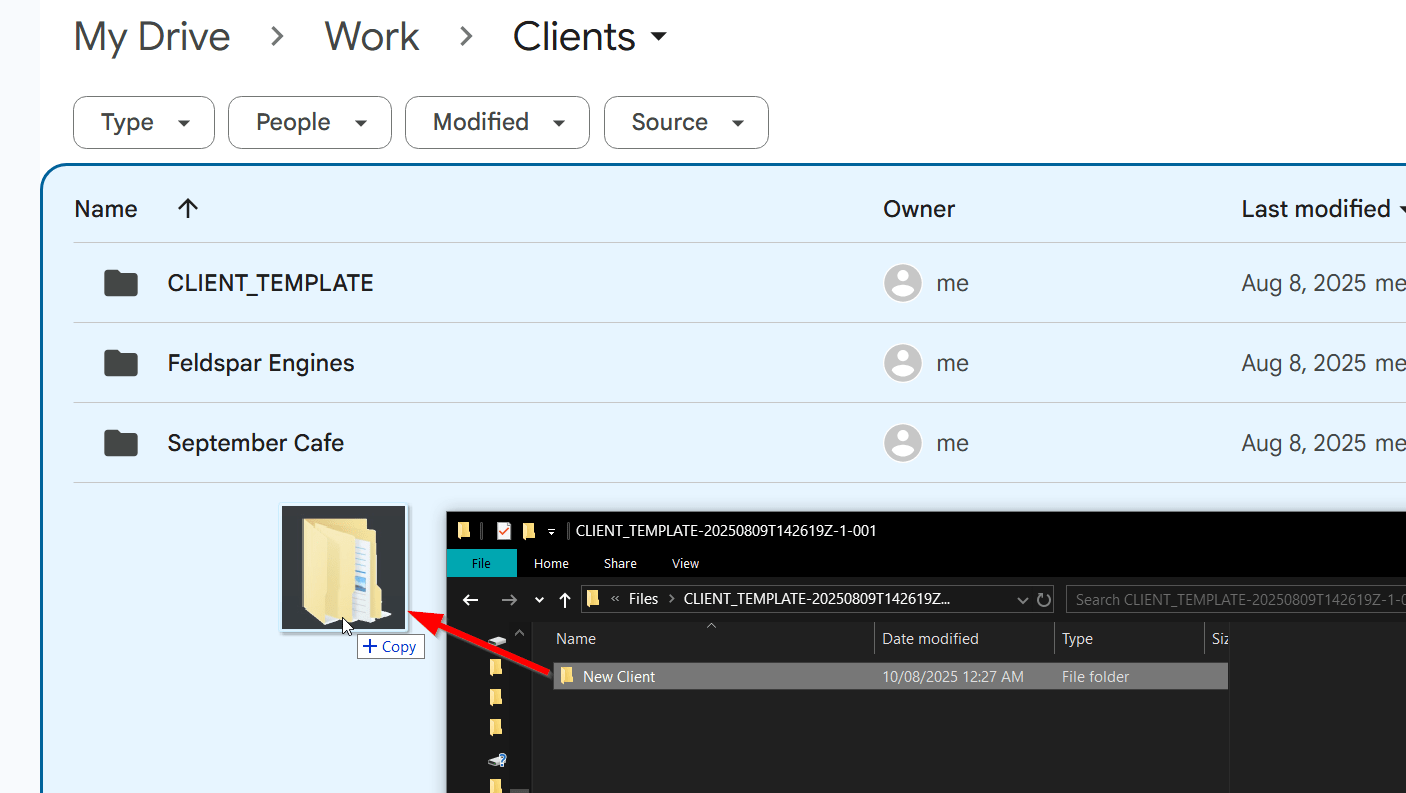Go up one folder level in Explorer
Viewport: 1406px width, 793px height.
(x=565, y=600)
